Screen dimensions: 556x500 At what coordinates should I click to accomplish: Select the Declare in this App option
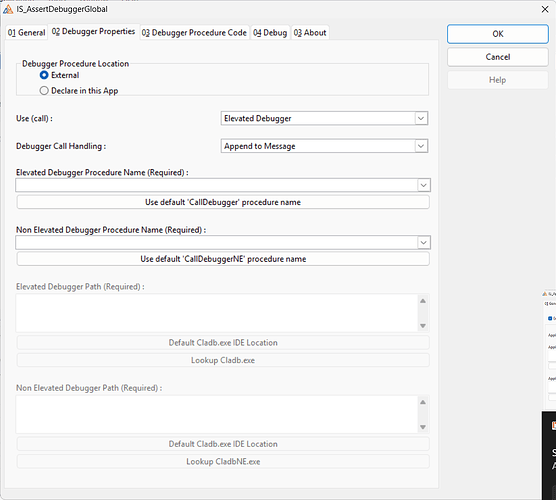coord(44,91)
